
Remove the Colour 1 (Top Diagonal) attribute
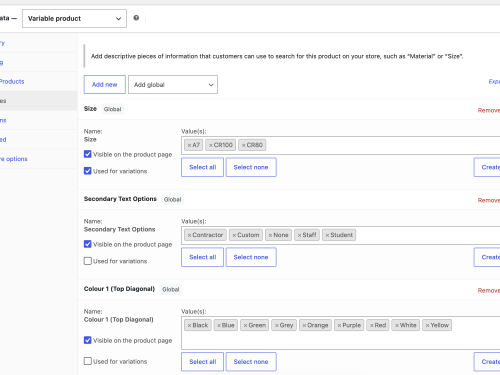point(489,290)
